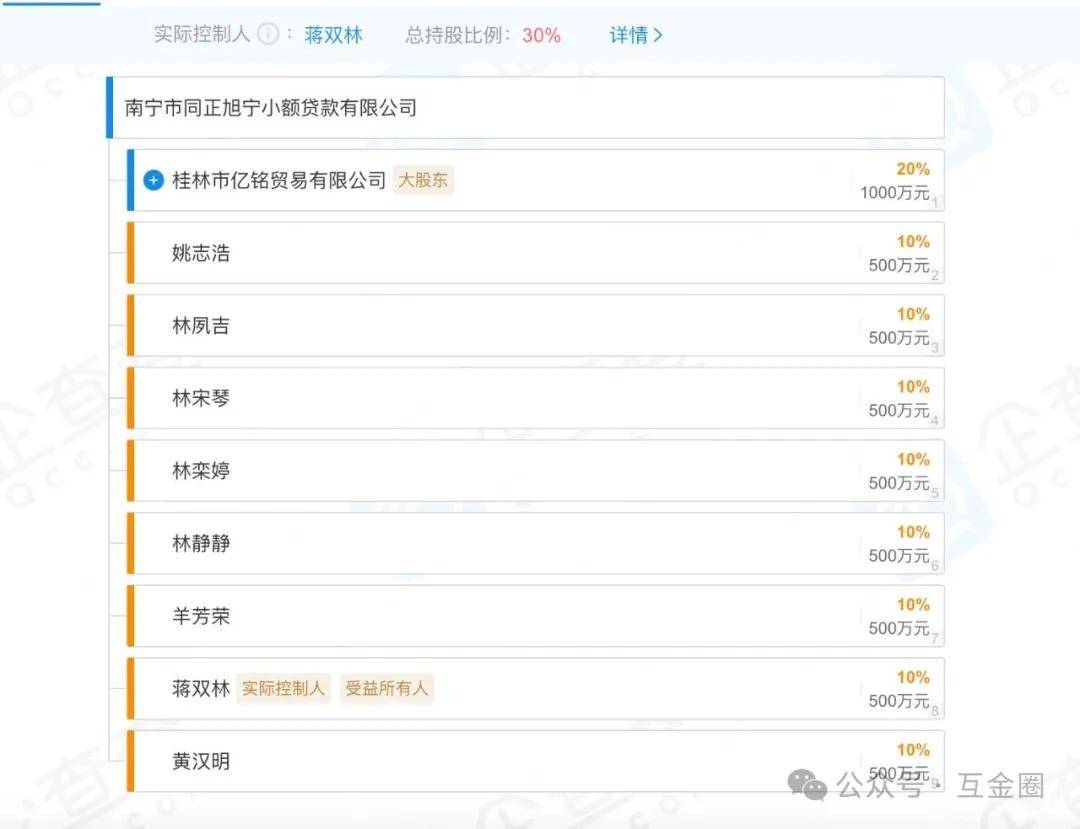Click the orange bar beside 姚志浩

pyautogui.click(x=131, y=252)
